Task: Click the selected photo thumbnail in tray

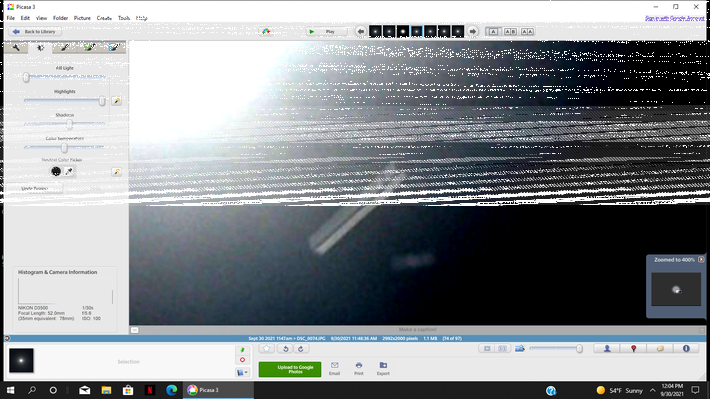Action: pos(21,361)
